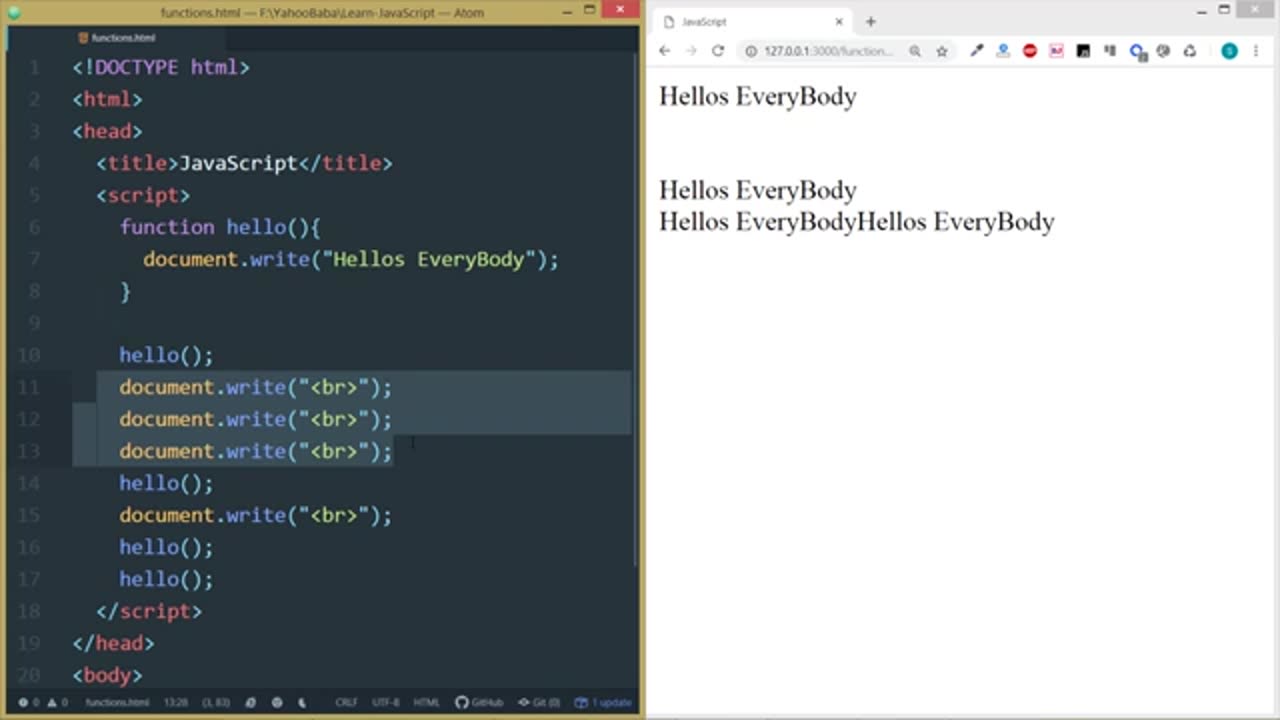The height and width of the screenshot is (720, 1280).
Task: Click the hello(); call on line 17
Action: coord(166,579)
